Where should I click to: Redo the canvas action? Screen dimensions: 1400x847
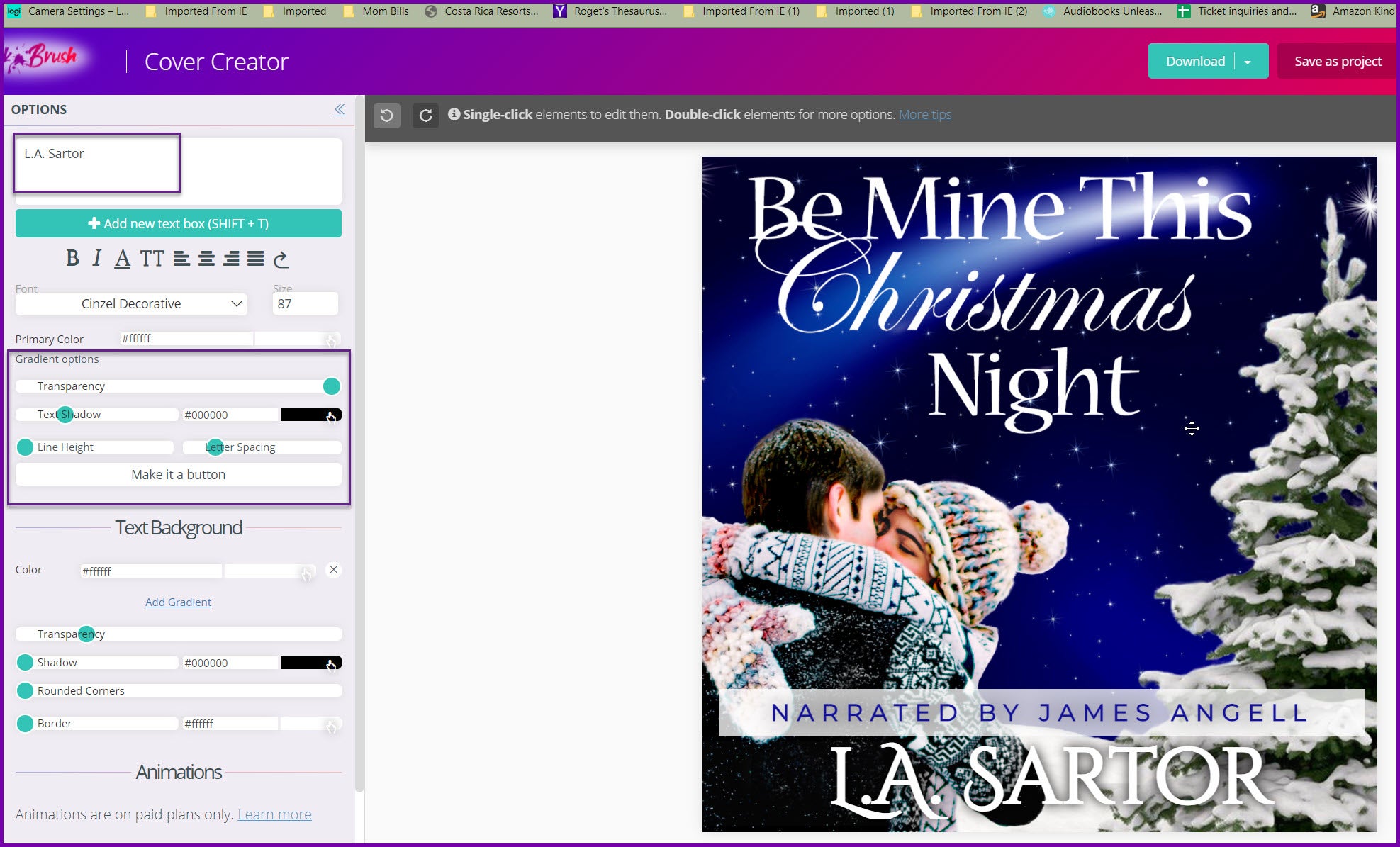coord(425,115)
